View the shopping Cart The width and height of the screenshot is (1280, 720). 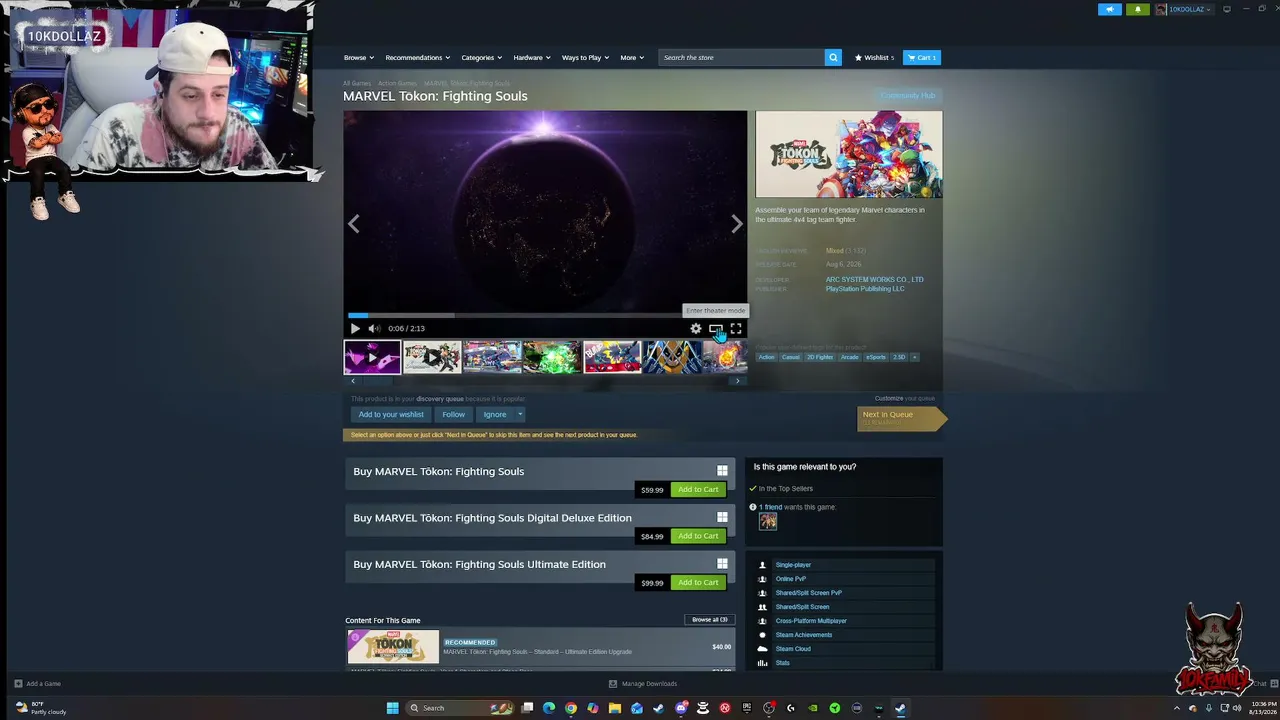922,57
